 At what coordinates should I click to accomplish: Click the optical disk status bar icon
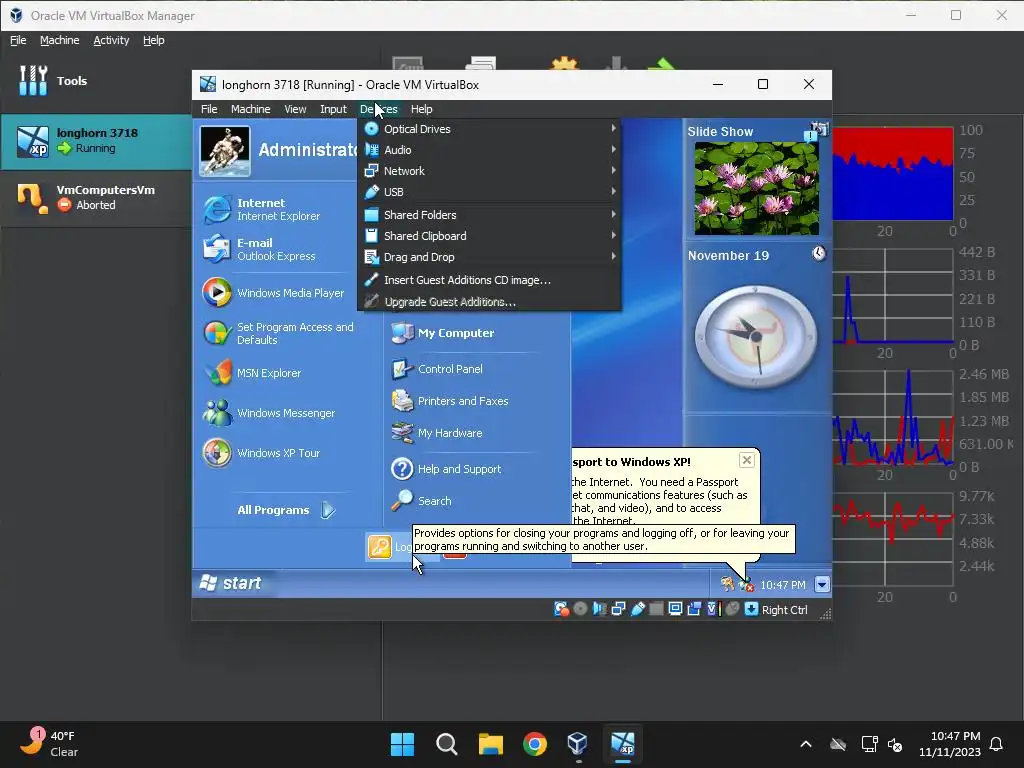click(580, 609)
